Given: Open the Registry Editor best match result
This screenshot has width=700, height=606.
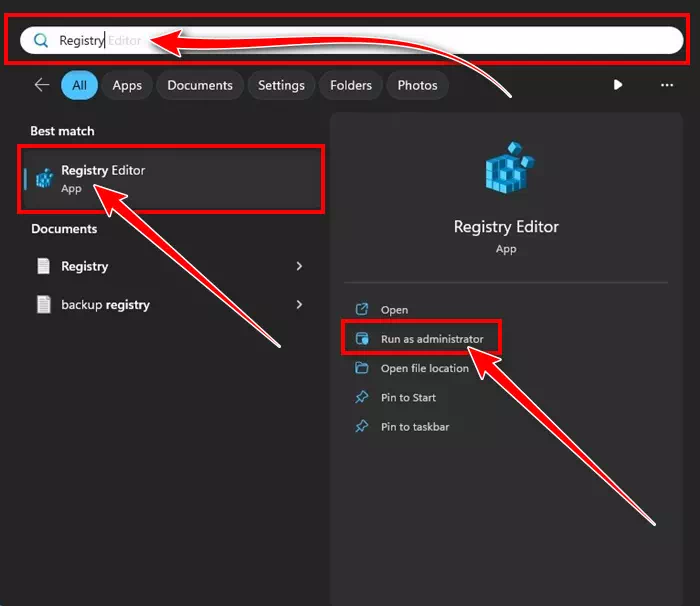Looking at the screenshot, I should click(171, 179).
